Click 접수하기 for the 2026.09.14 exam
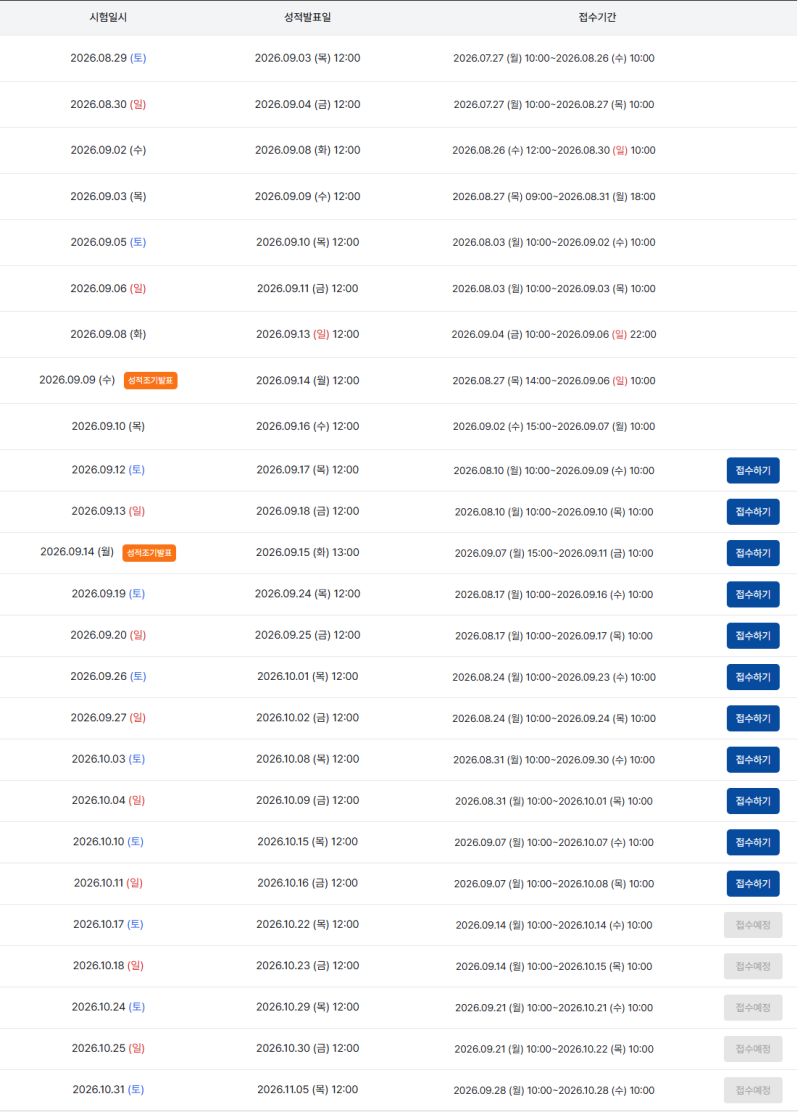Screen dimensions: 800x1112 tap(752, 553)
